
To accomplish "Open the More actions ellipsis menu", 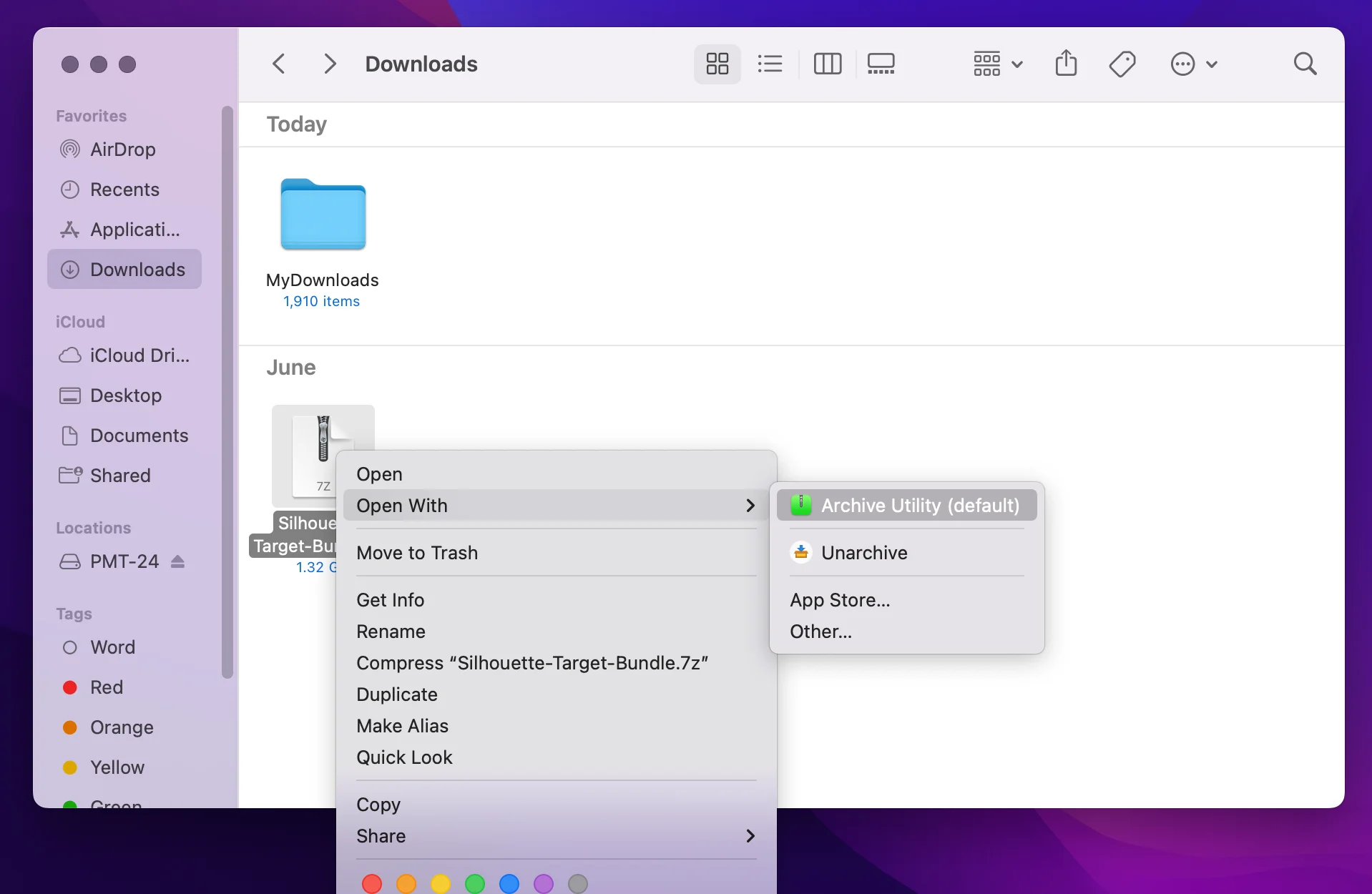I will point(1193,64).
